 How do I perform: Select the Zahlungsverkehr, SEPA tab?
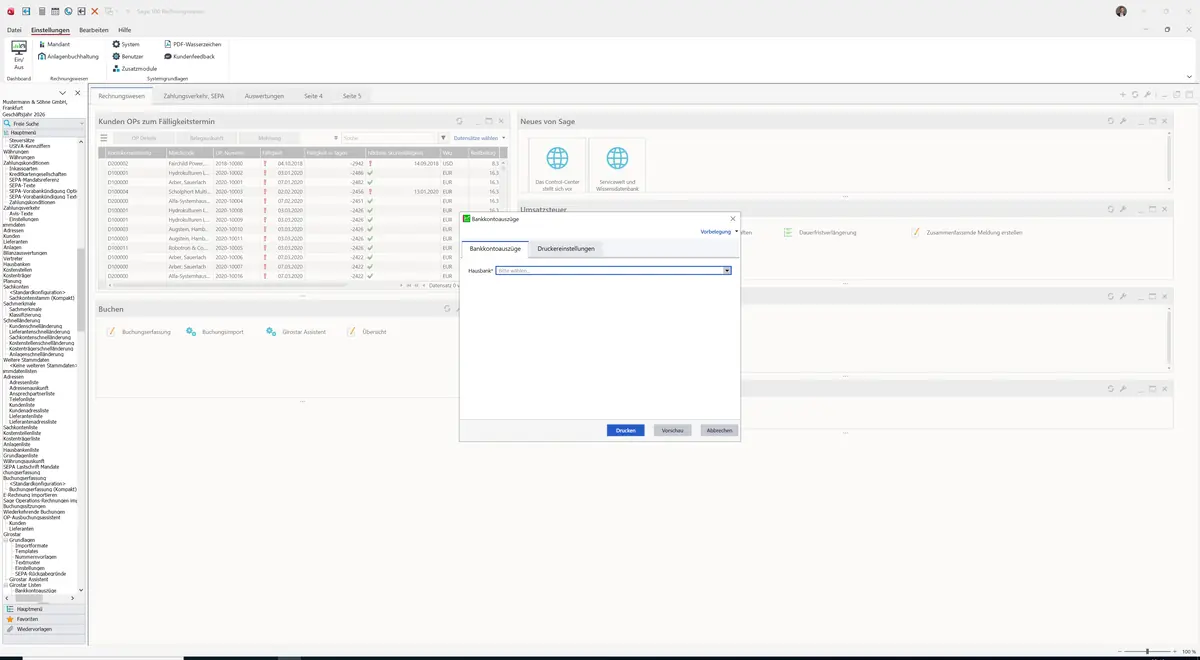tap(194, 96)
